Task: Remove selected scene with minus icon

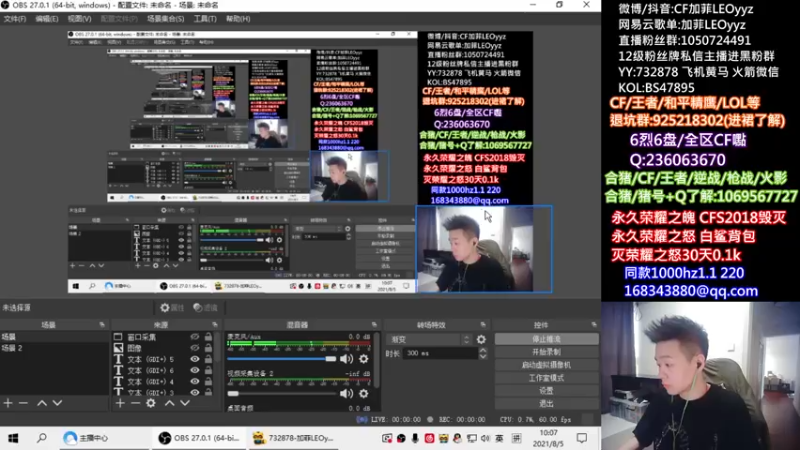Action: click(x=23, y=403)
